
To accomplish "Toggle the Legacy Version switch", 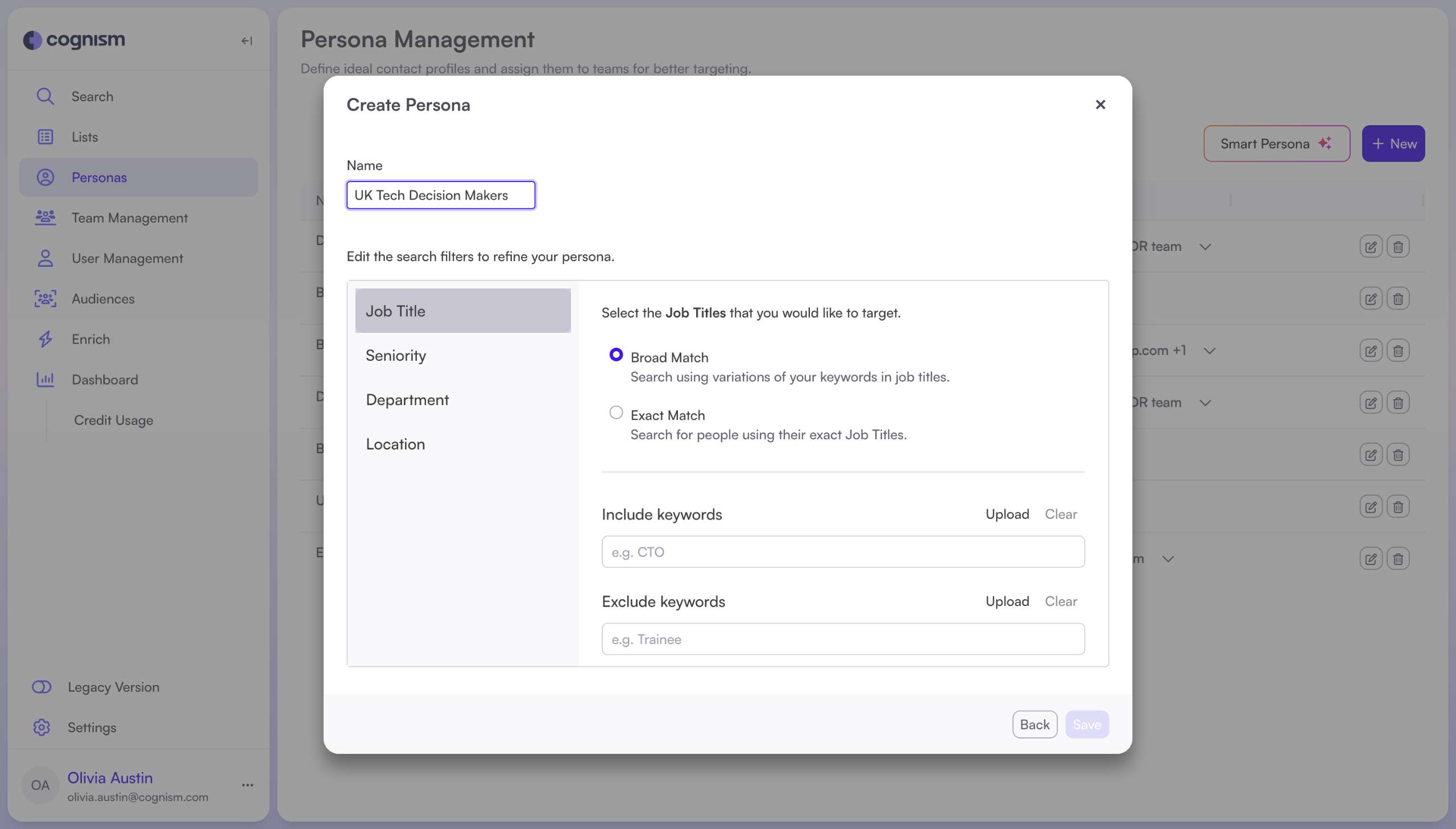I will (x=42, y=687).
